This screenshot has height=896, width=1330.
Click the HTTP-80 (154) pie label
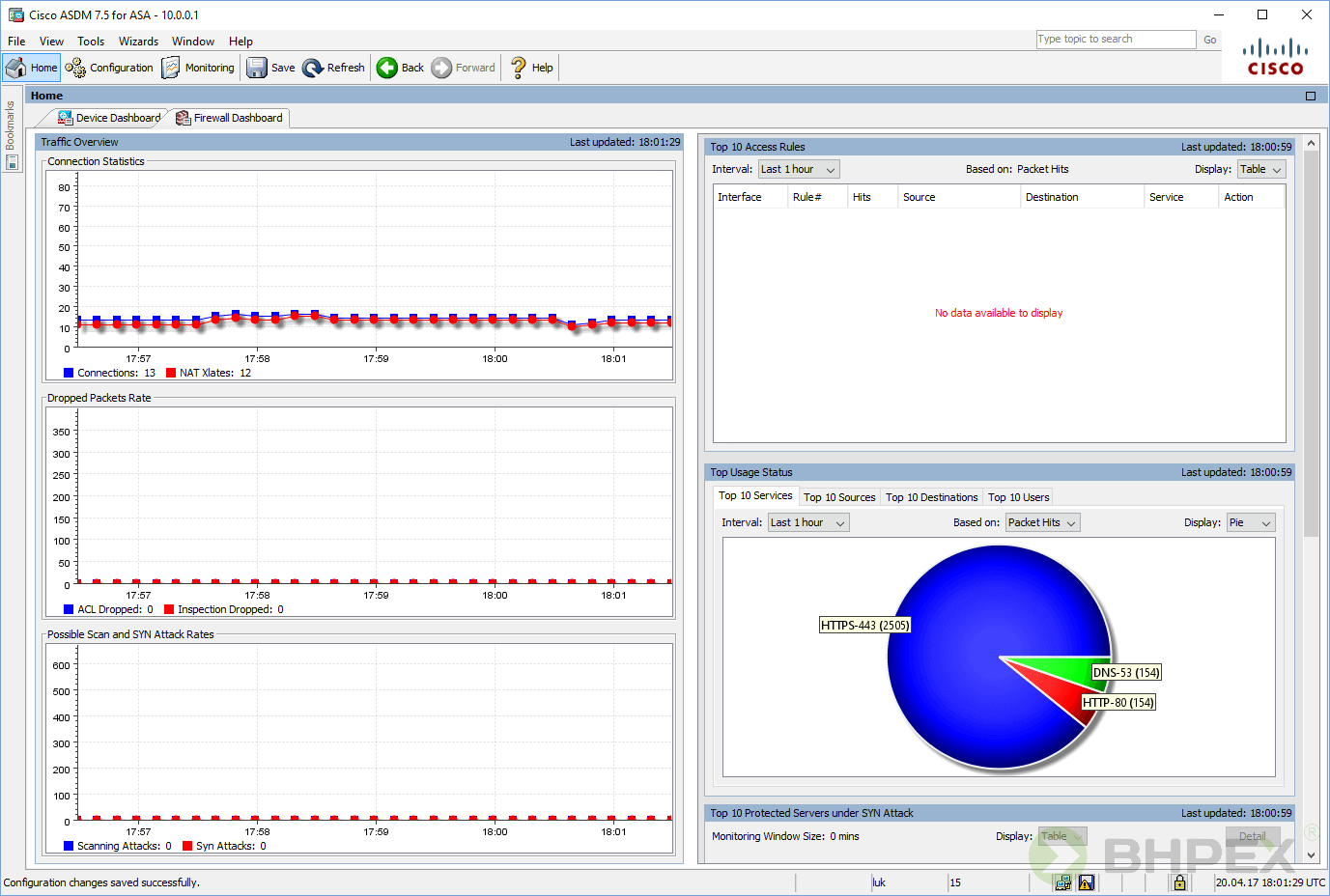(1118, 703)
